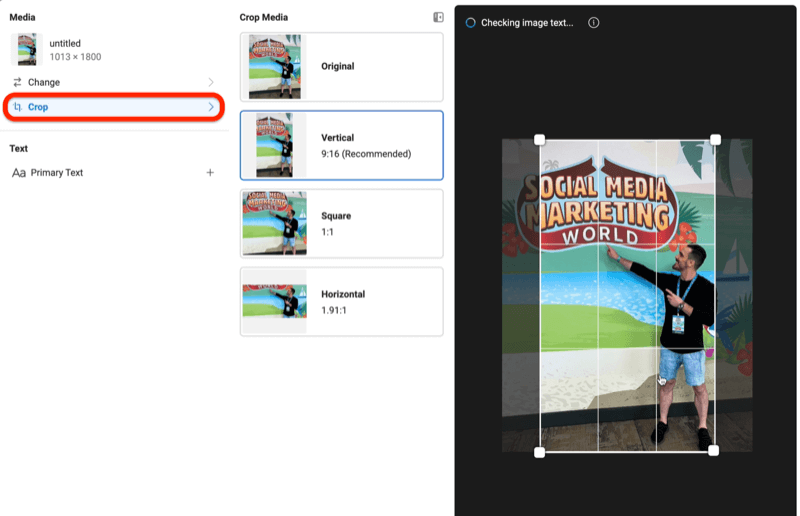Click the bottom-right crop handle
The height and width of the screenshot is (516, 800).
tap(713, 450)
